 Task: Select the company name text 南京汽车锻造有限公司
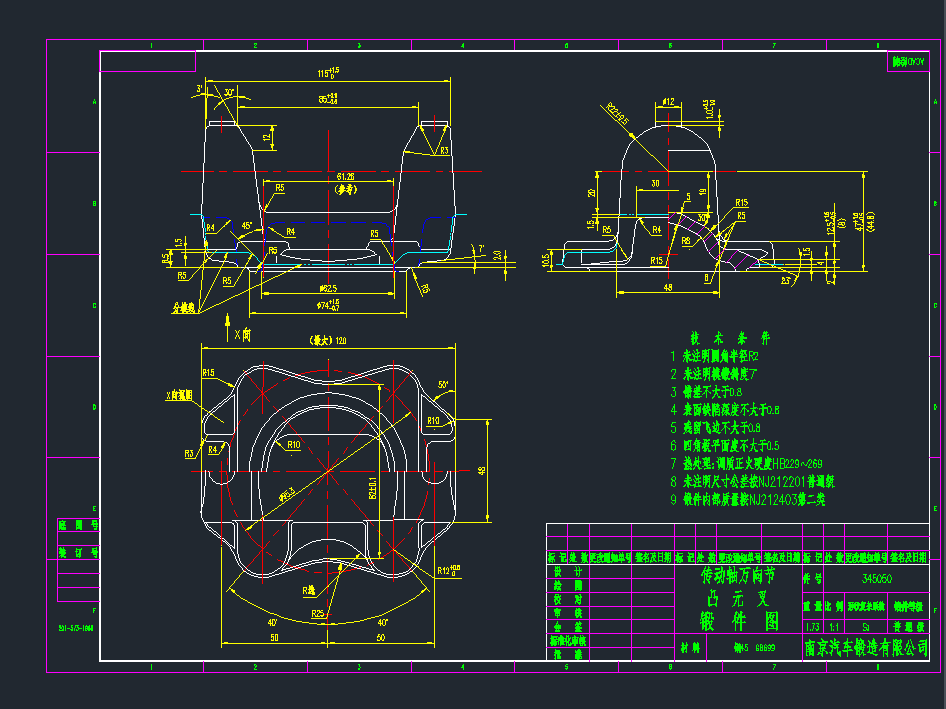point(865,647)
